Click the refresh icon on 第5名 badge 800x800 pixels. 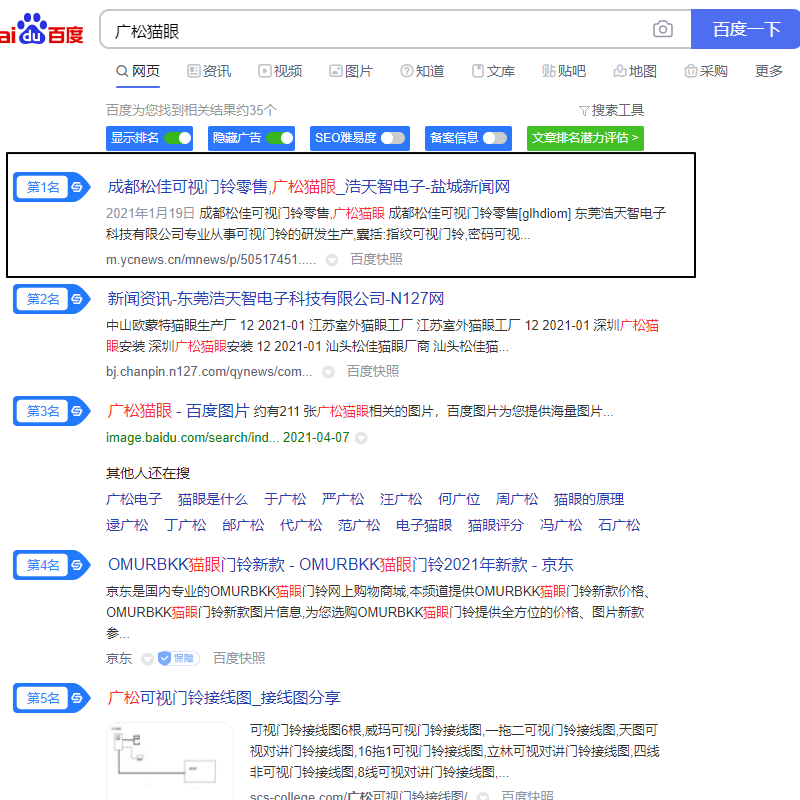click(77, 698)
